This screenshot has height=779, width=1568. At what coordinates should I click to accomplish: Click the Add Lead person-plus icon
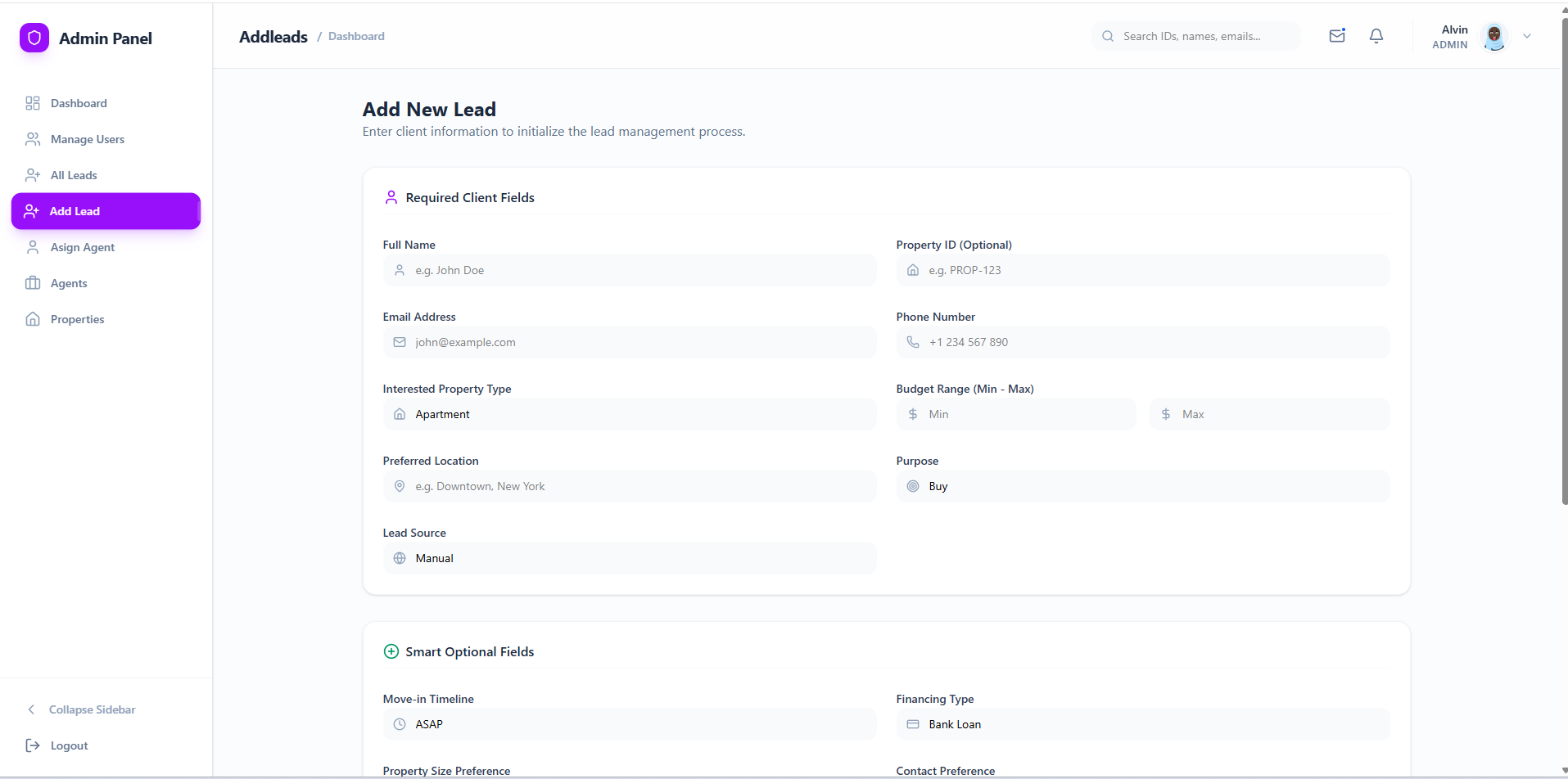click(x=32, y=211)
